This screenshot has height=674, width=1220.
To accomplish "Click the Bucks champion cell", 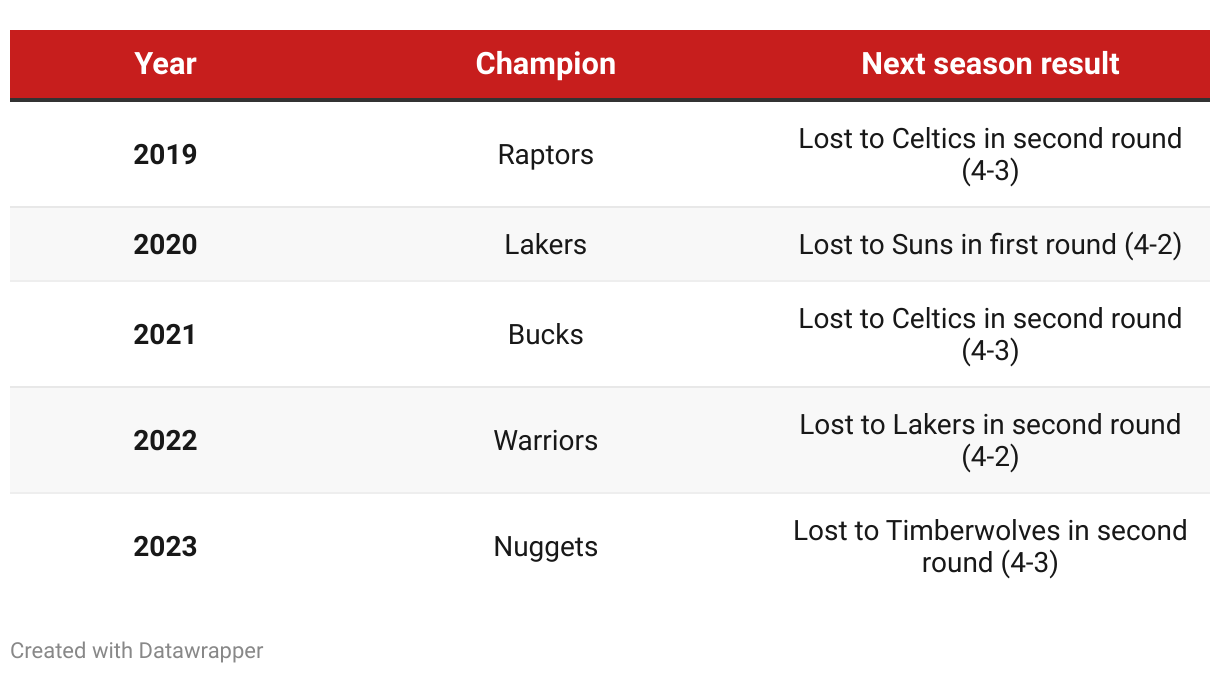I will pos(545,335).
